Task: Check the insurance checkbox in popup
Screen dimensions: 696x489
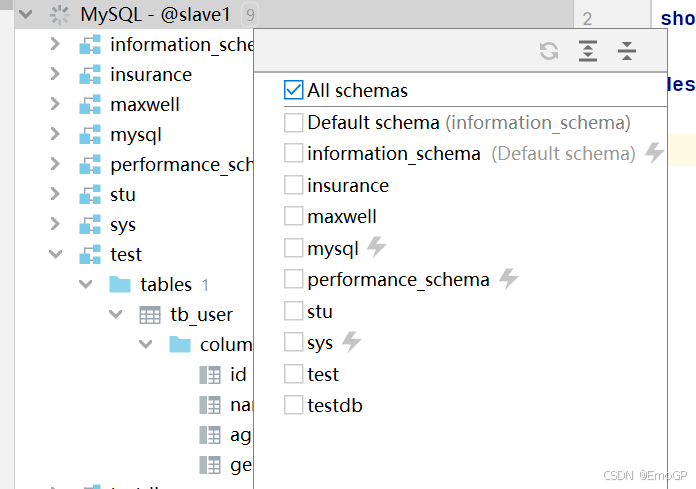Action: pos(293,185)
